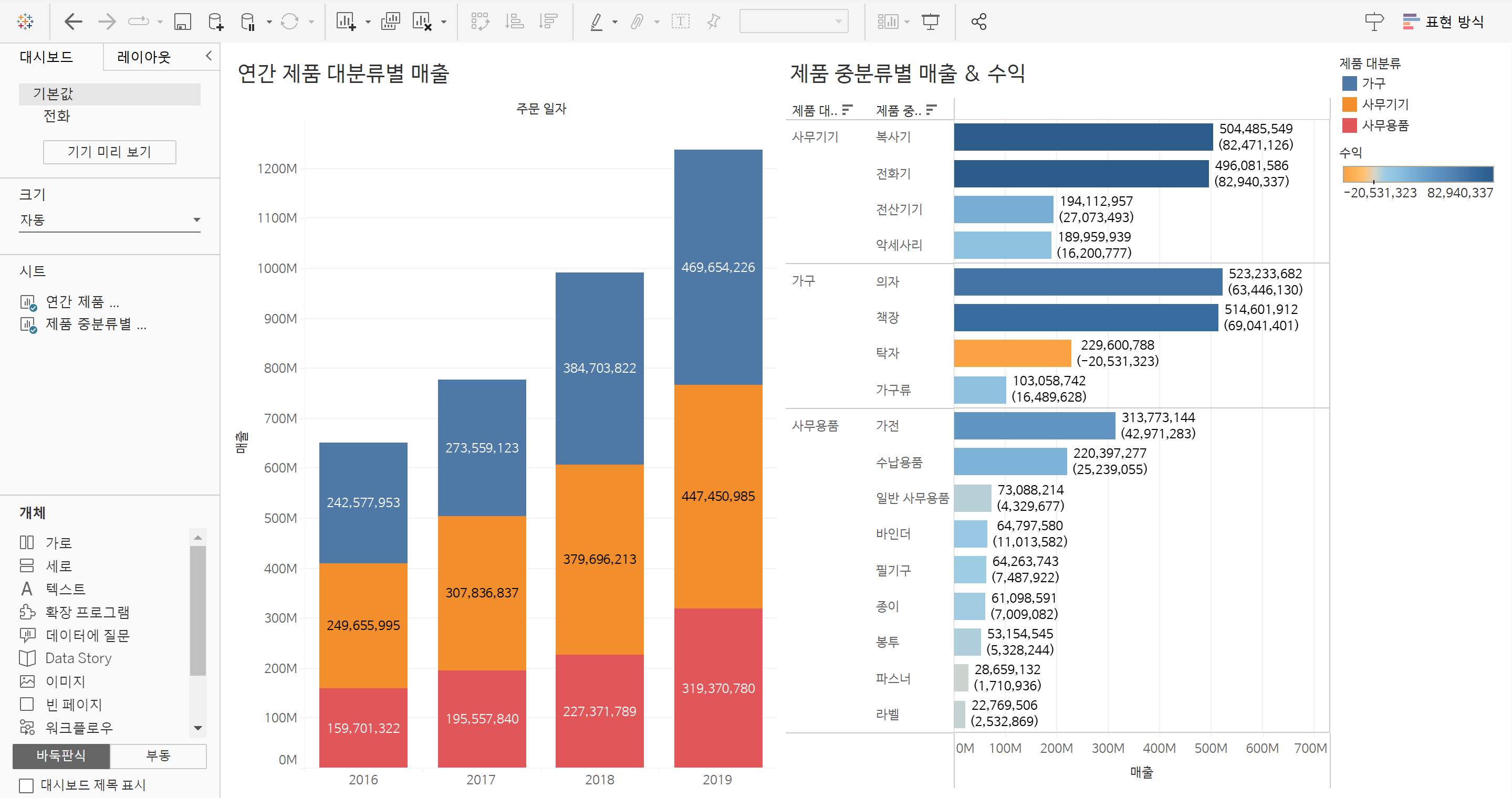Image resolution: width=1512 pixels, height=798 pixels.
Task: Switch to the 레이아웃 tab
Action: coord(144,57)
